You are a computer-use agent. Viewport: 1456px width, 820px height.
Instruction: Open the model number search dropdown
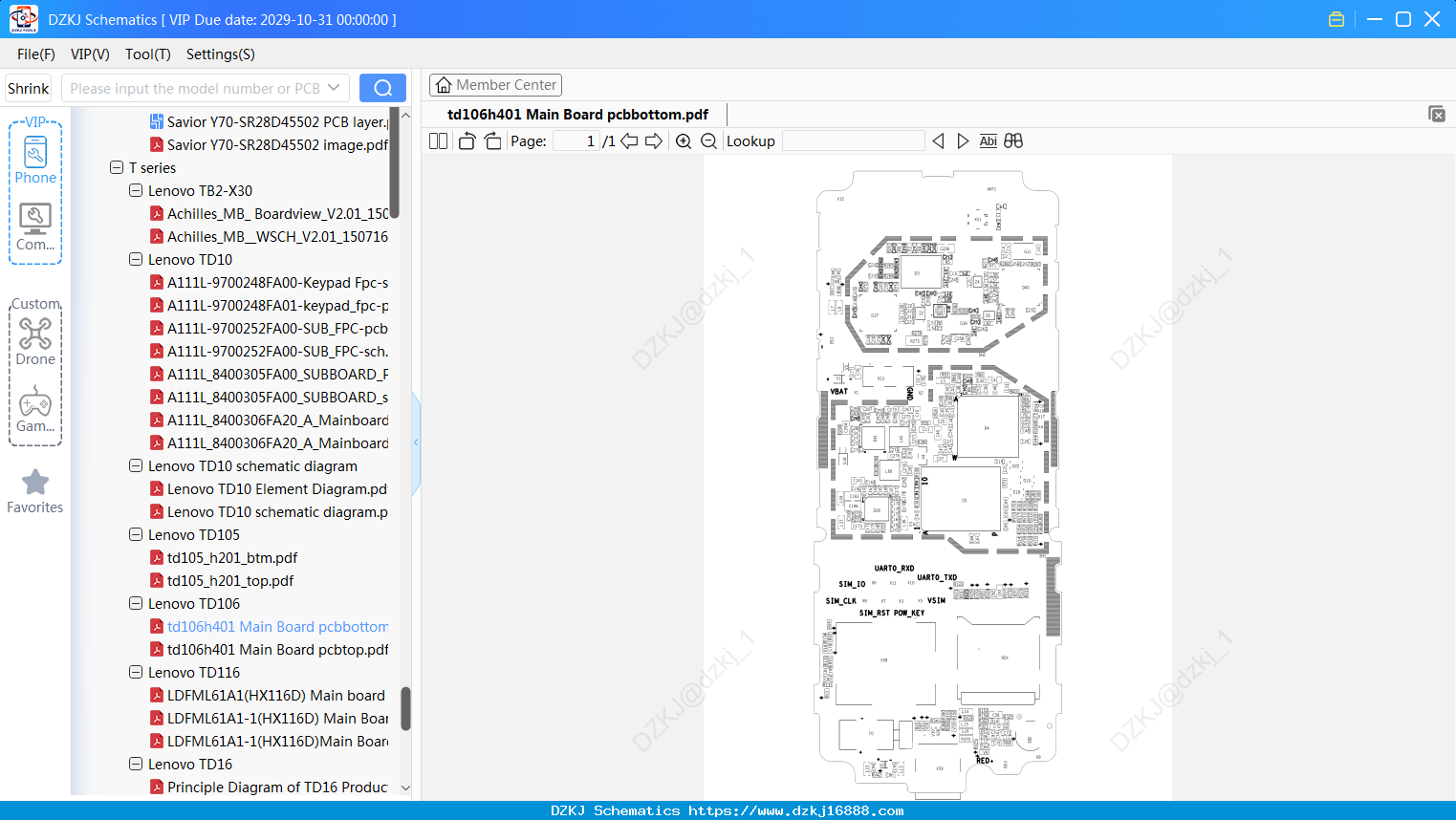coord(334,88)
